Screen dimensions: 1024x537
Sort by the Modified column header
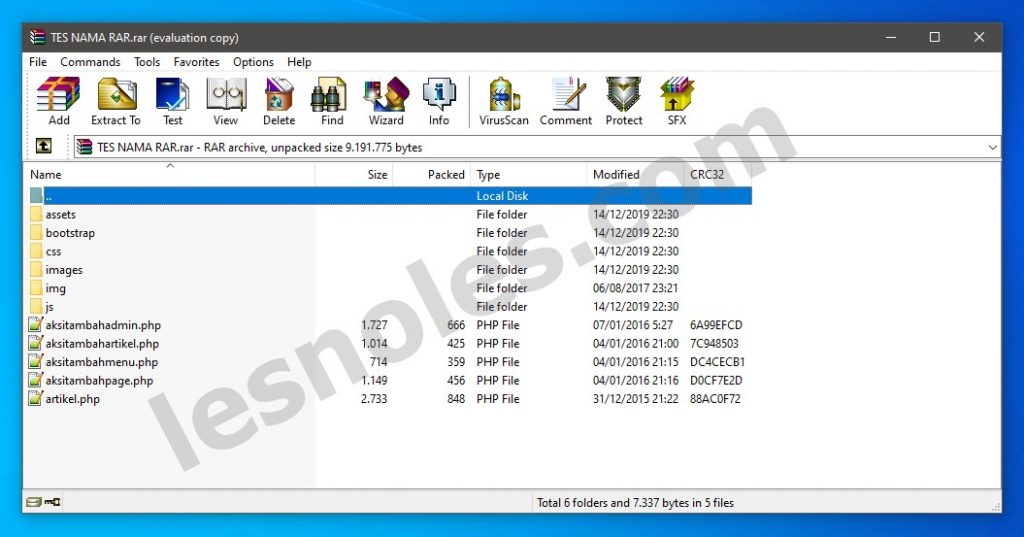[x=635, y=174]
